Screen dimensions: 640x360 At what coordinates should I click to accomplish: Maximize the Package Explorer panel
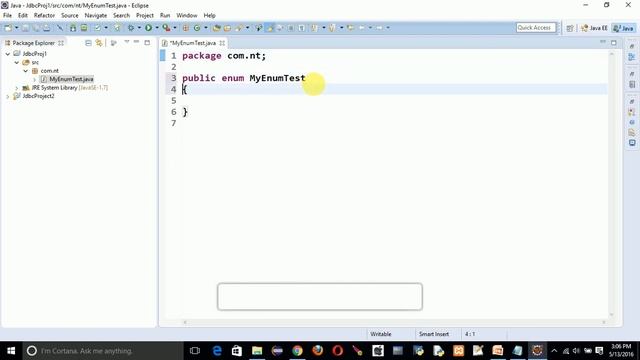point(147,42)
